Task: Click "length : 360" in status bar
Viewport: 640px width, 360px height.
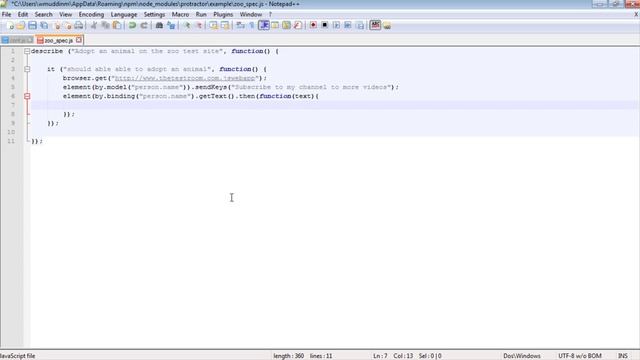Action: pyautogui.click(x=289, y=356)
